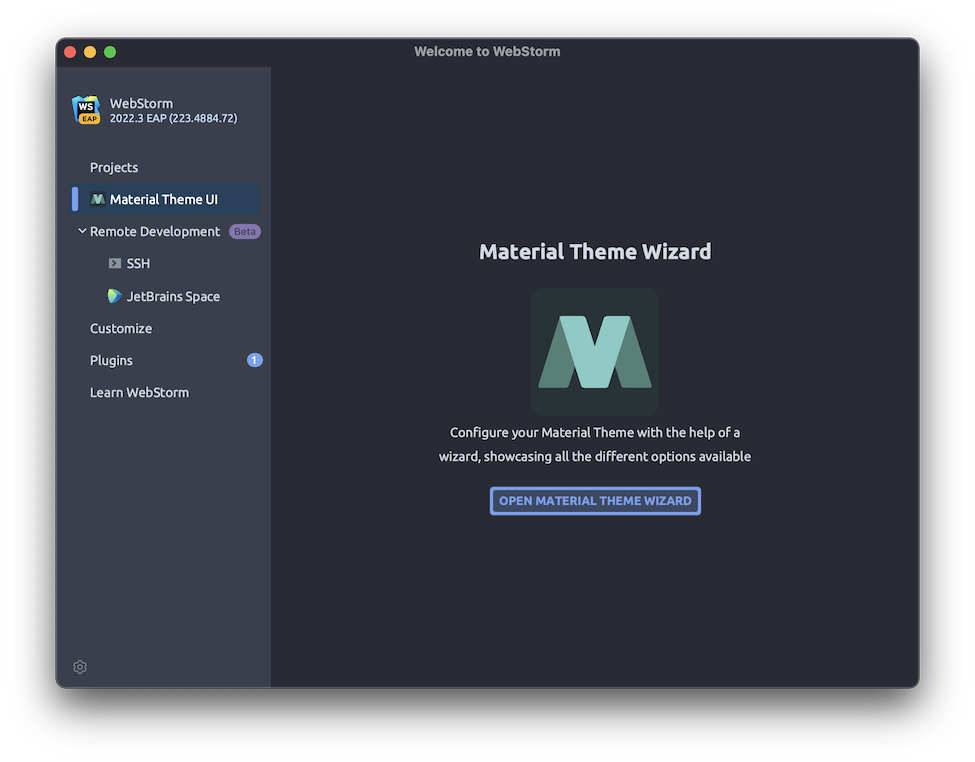Image resolution: width=975 pixels, height=762 pixels.
Task: Open the settings gear at bottom left
Action: [x=79, y=666]
